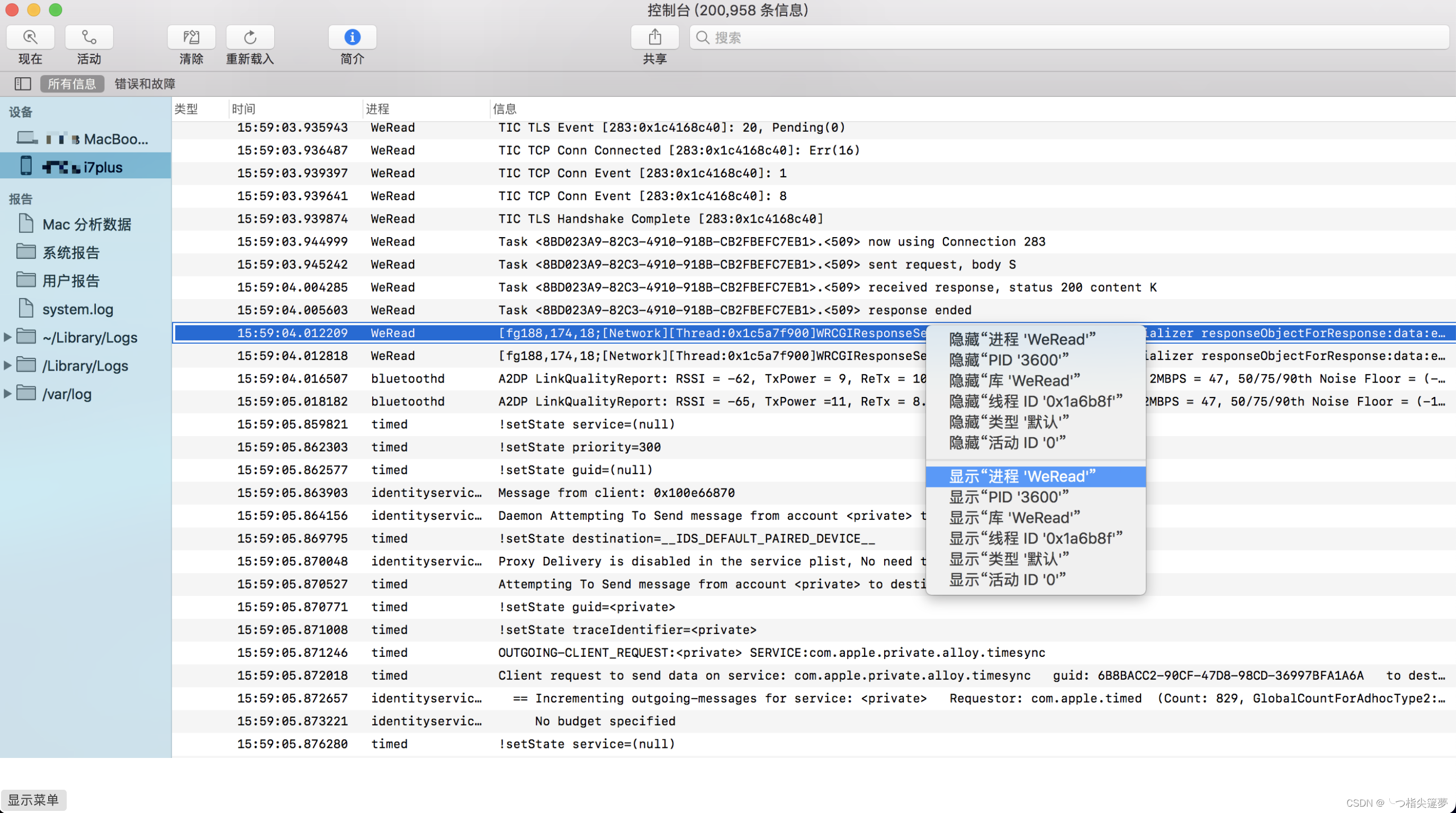Click the Share (共享) toolbar icon
Viewport: 1456px width, 813px height.
(x=654, y=37)
